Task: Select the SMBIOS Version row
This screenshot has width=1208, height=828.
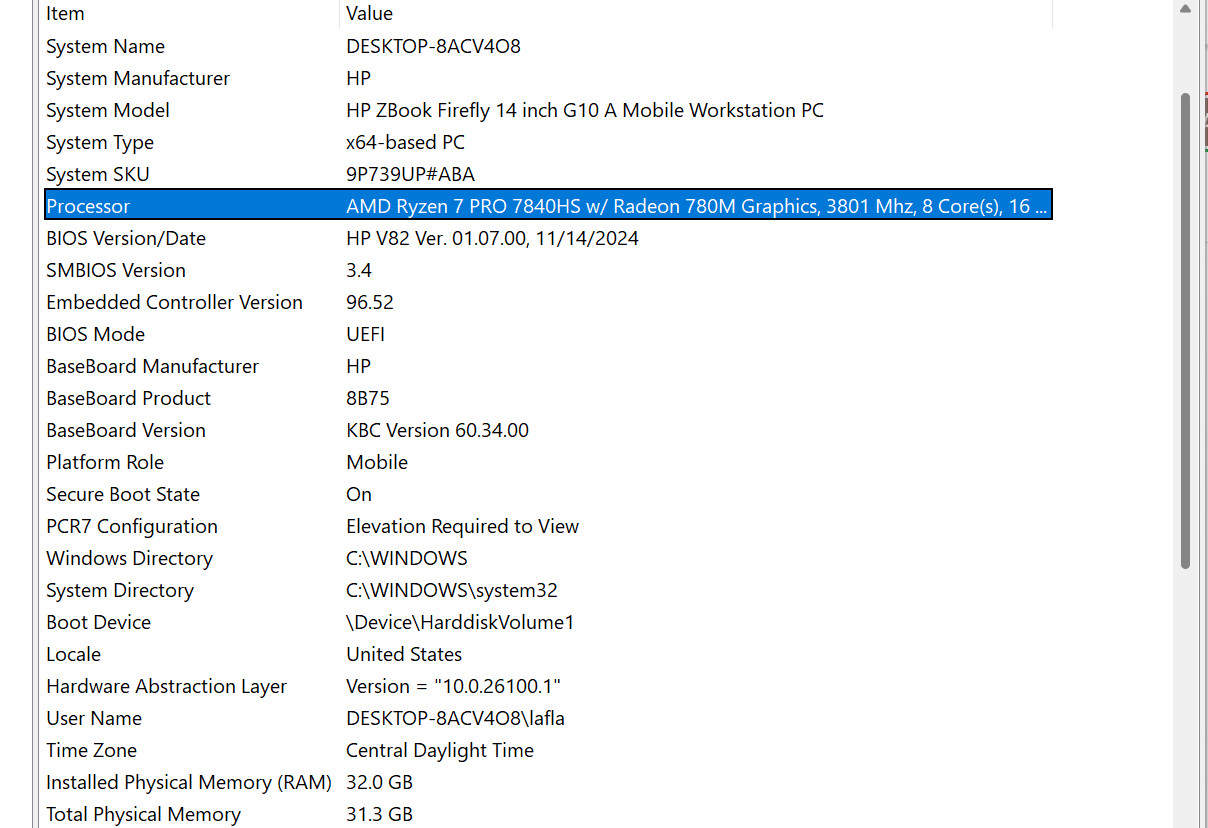Action: [x=548, y=270]
